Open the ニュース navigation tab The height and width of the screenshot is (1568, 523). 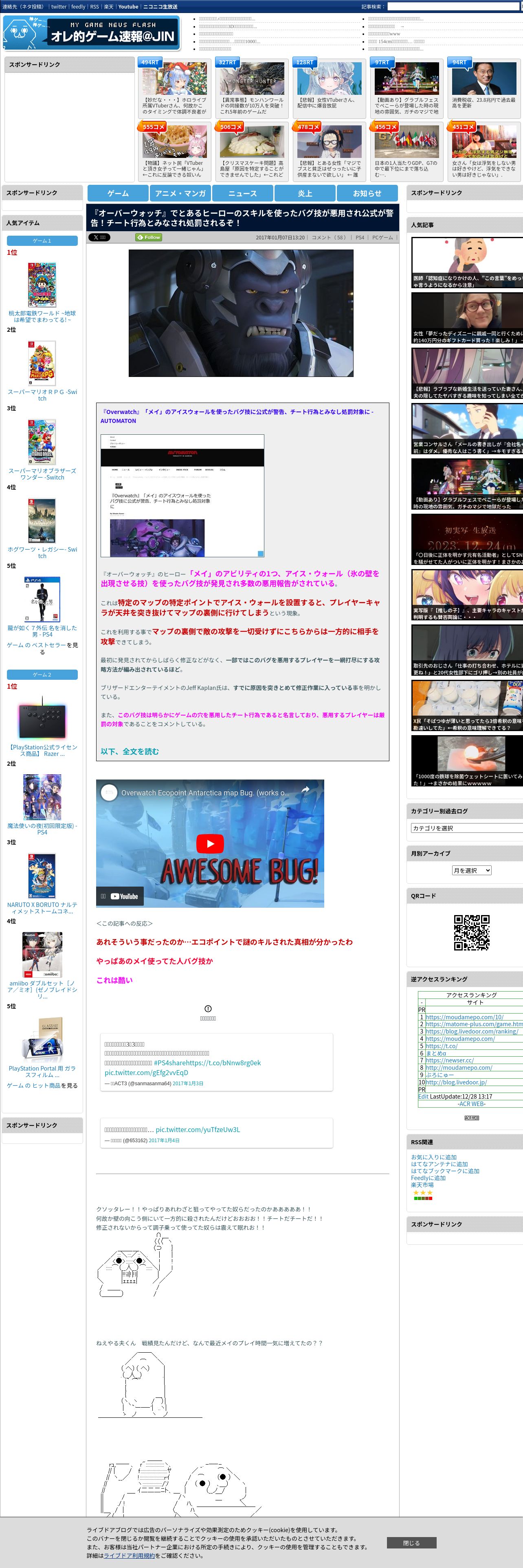242,193
